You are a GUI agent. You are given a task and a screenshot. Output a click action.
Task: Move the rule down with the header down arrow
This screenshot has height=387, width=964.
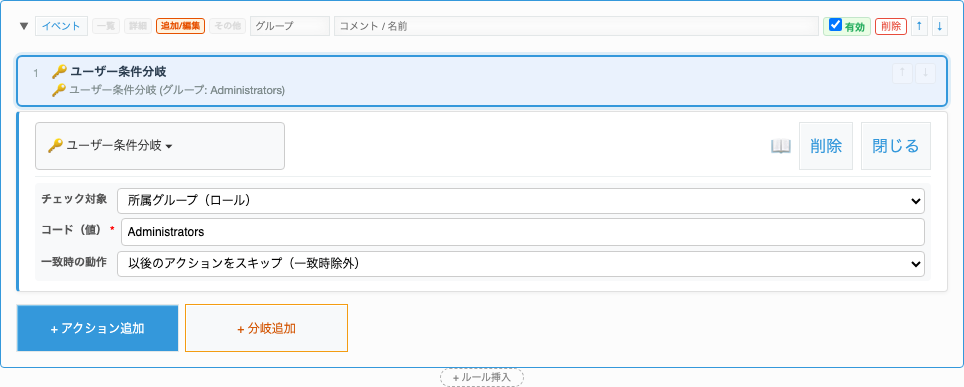[x=939, y=26]
